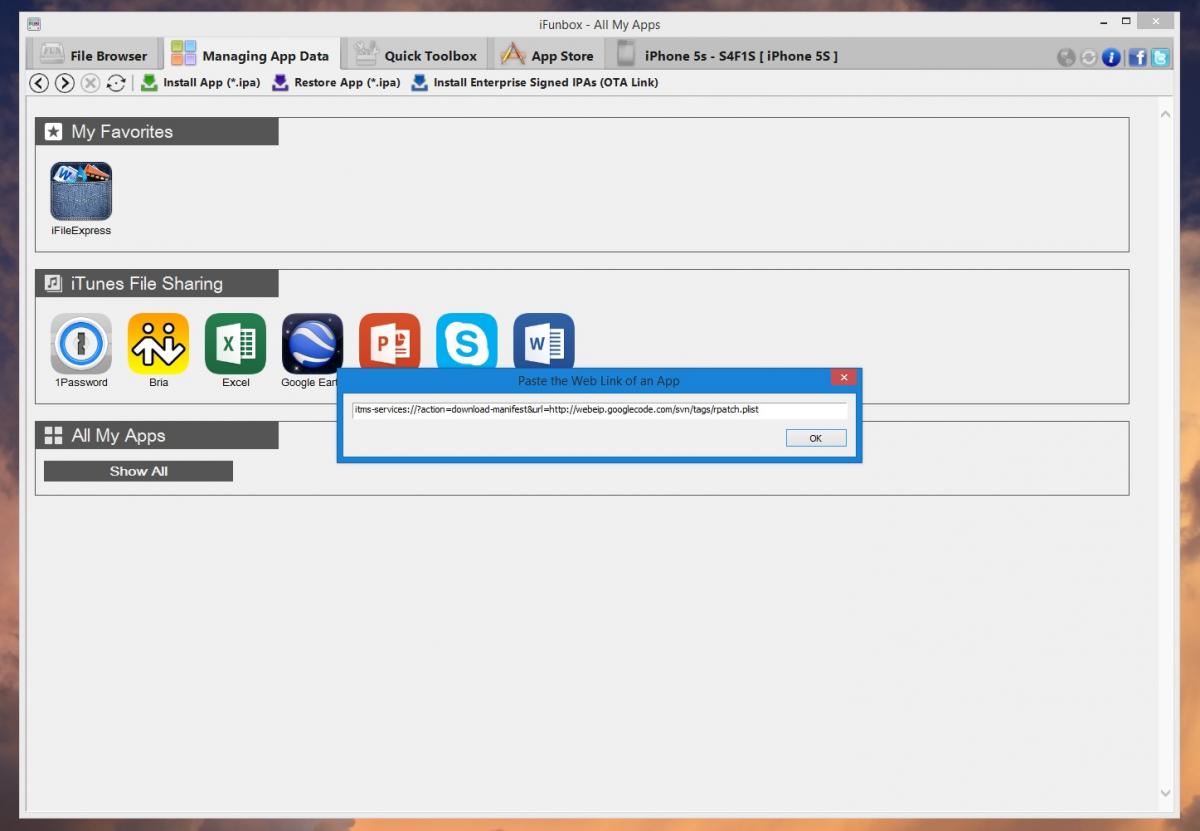Open the Quick Toolbox tab
Viewport: 1200px width, 831px height.
click(x=417, y=55)
